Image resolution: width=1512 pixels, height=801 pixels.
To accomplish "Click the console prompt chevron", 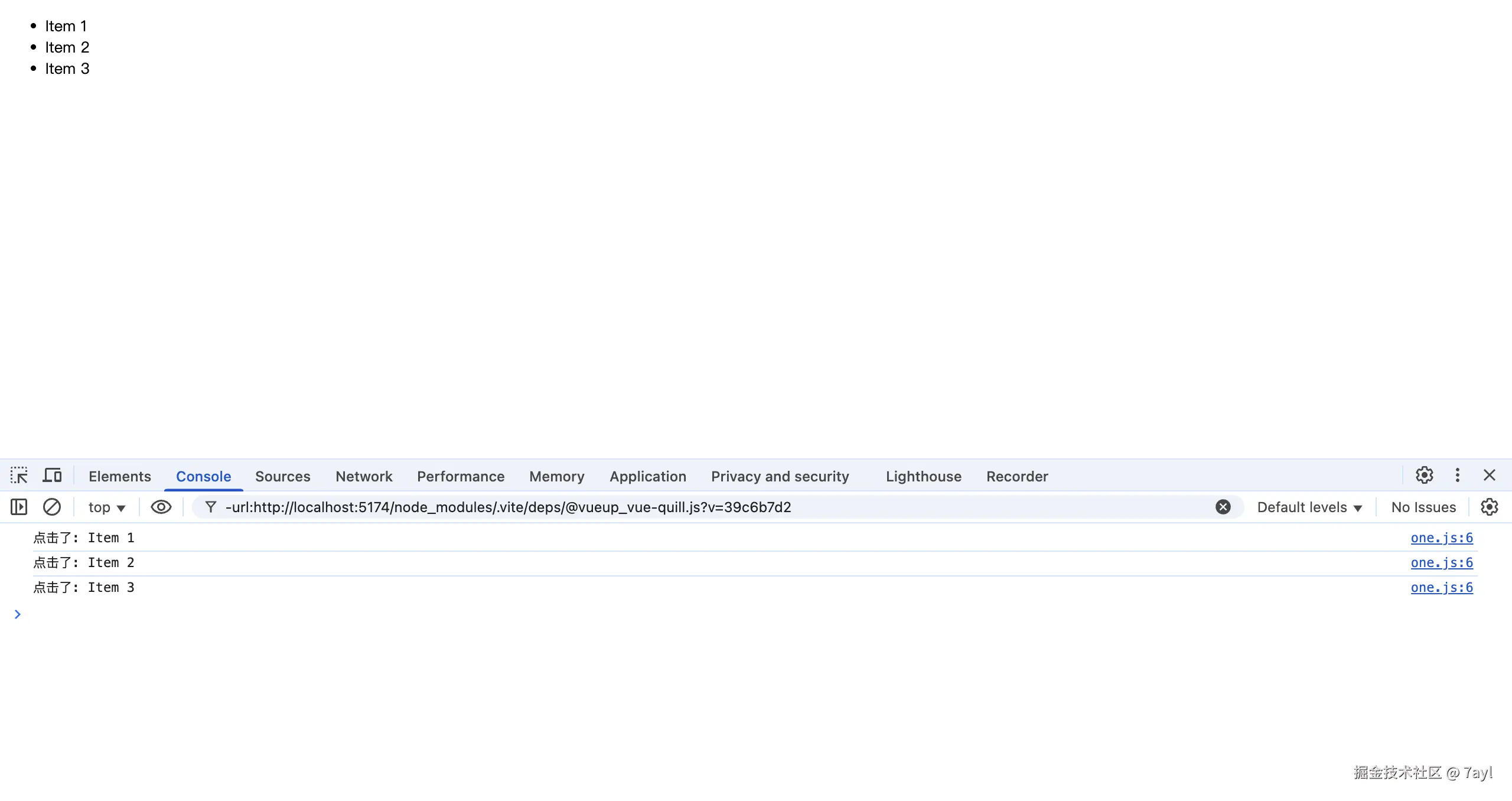I will click(x=18, y=614).
